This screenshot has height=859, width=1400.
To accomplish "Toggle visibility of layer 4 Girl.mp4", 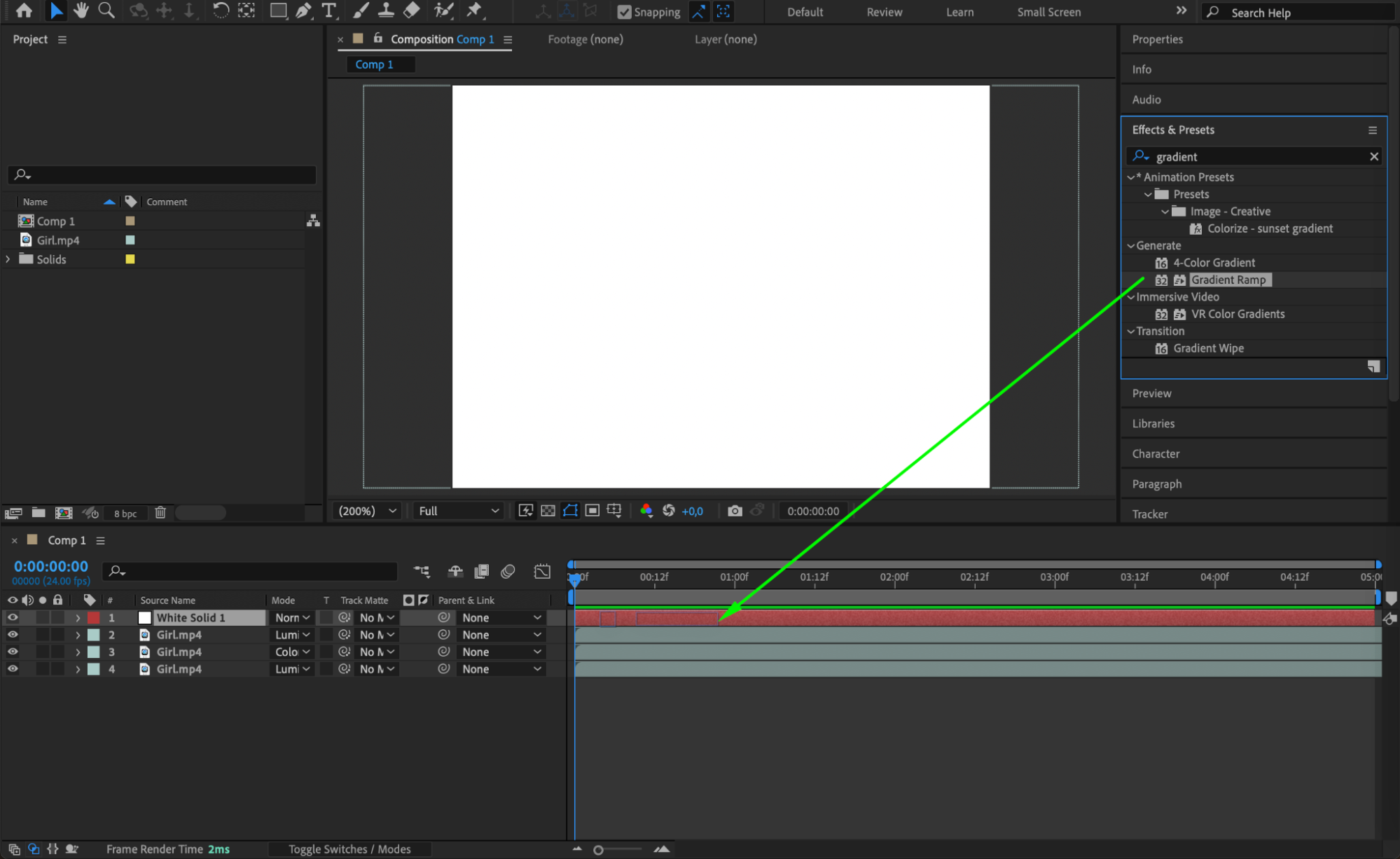I will [x=13, y=669].
